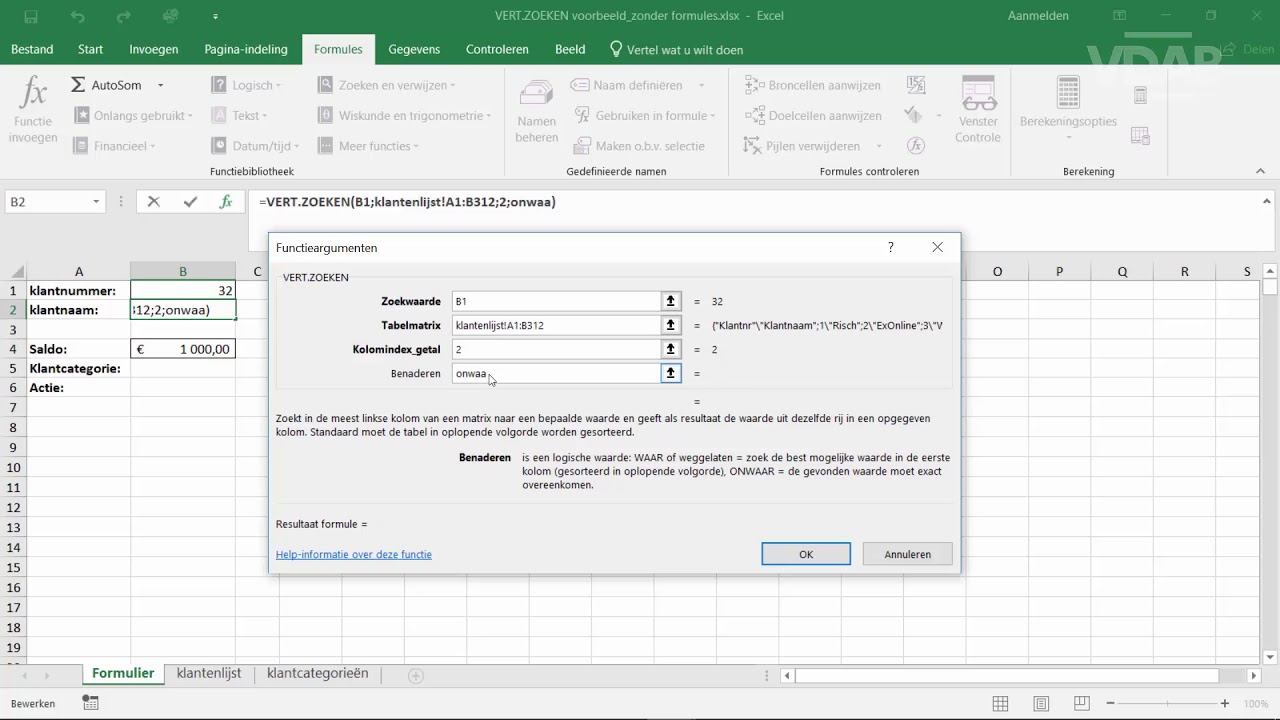This screenshot has height=720, width=1280.
Task: Switch to Normal view icon in status bar
Action: (x=1000, y=704)
